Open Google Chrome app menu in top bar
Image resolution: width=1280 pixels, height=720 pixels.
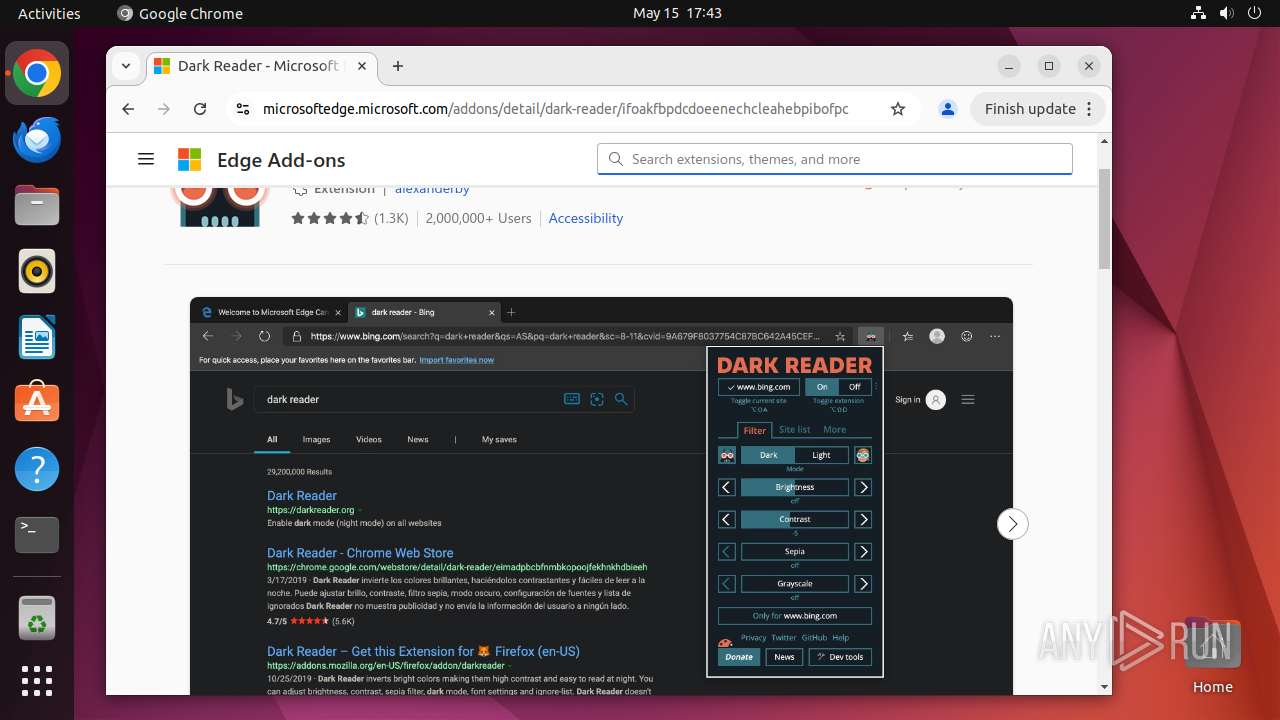[x=180, y=13]
